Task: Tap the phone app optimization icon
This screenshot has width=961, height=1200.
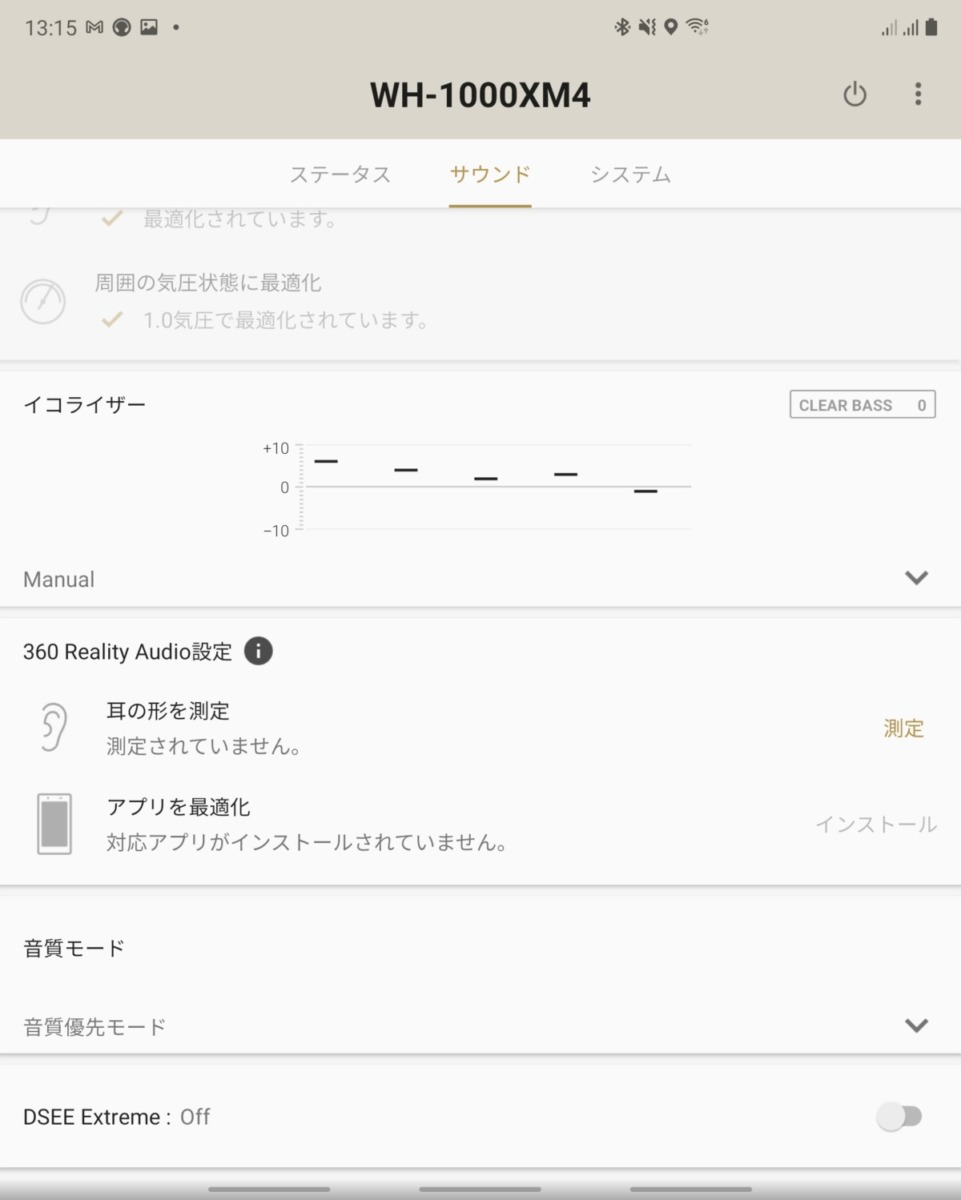Action: pos(54,824)
